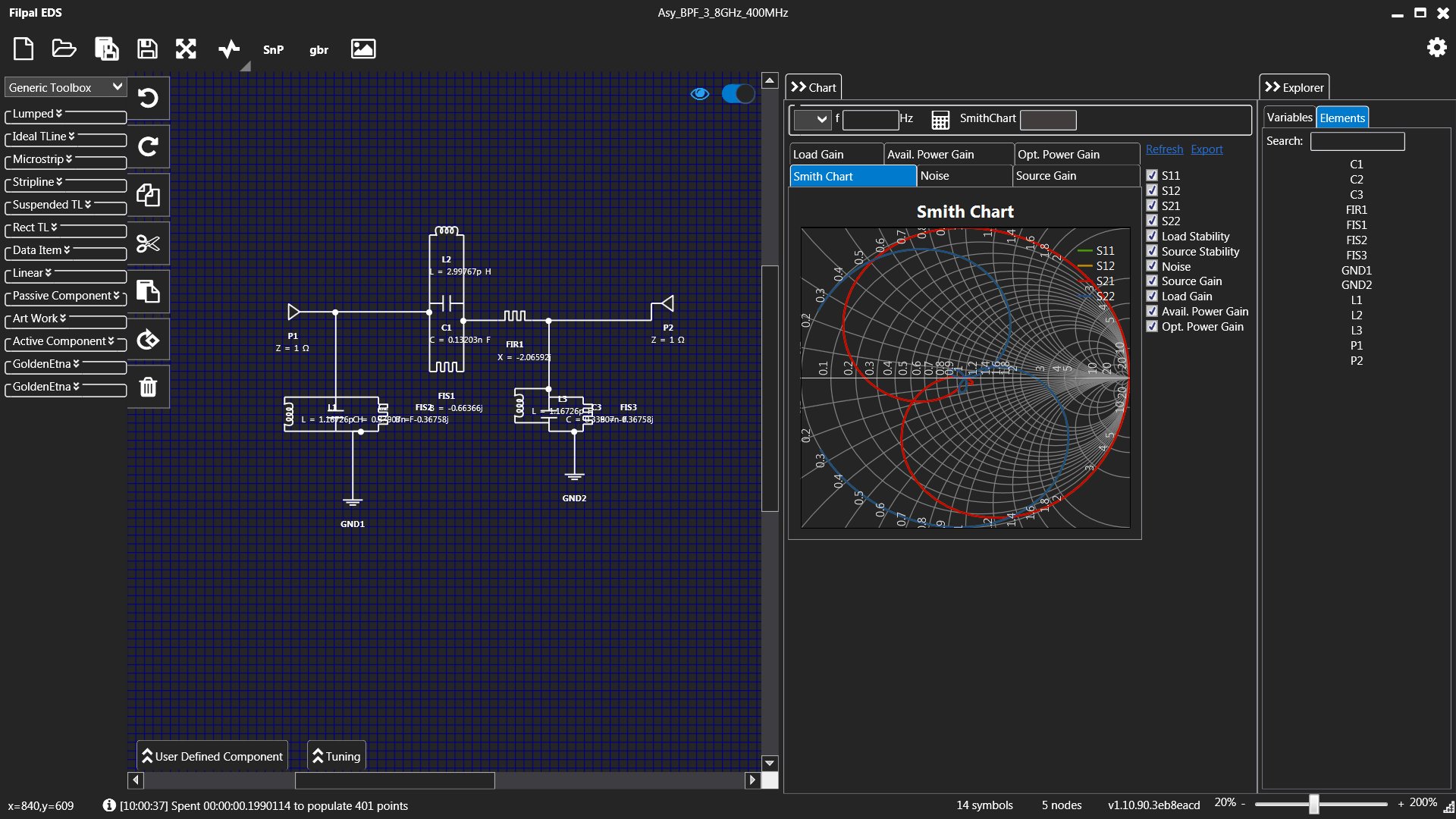Uncheck the S21 checkbox
Viewport: 1456px width, 819px height.
point(1152,206)
